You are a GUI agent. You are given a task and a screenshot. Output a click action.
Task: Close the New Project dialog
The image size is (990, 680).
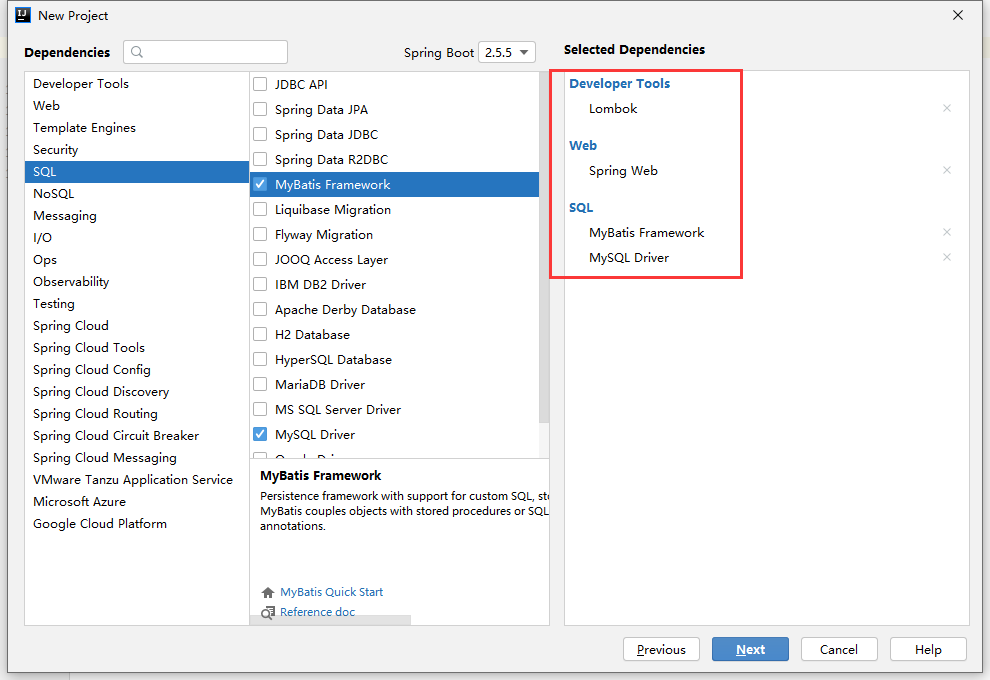pyautogui.click(x=958, y=15)
